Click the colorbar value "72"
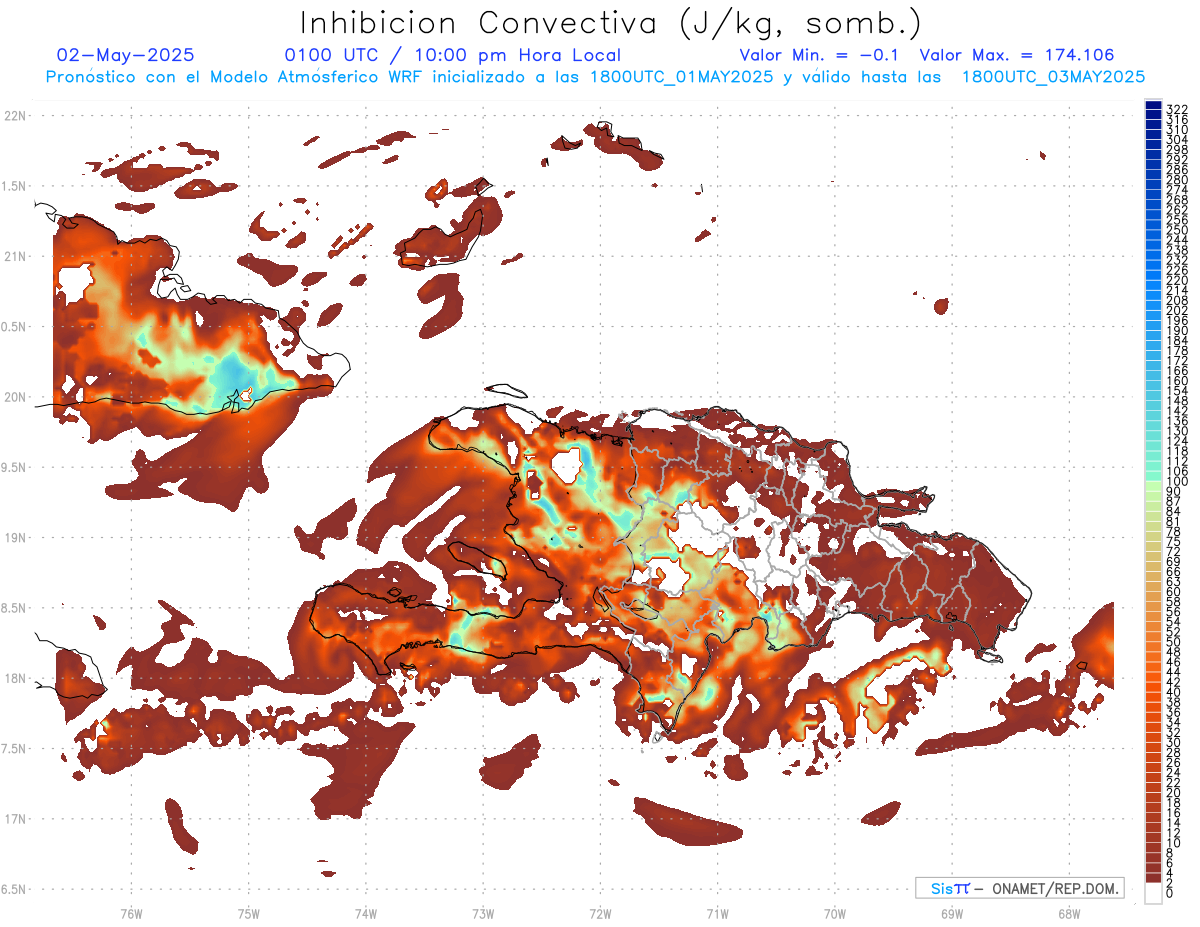 point(1174,551)
